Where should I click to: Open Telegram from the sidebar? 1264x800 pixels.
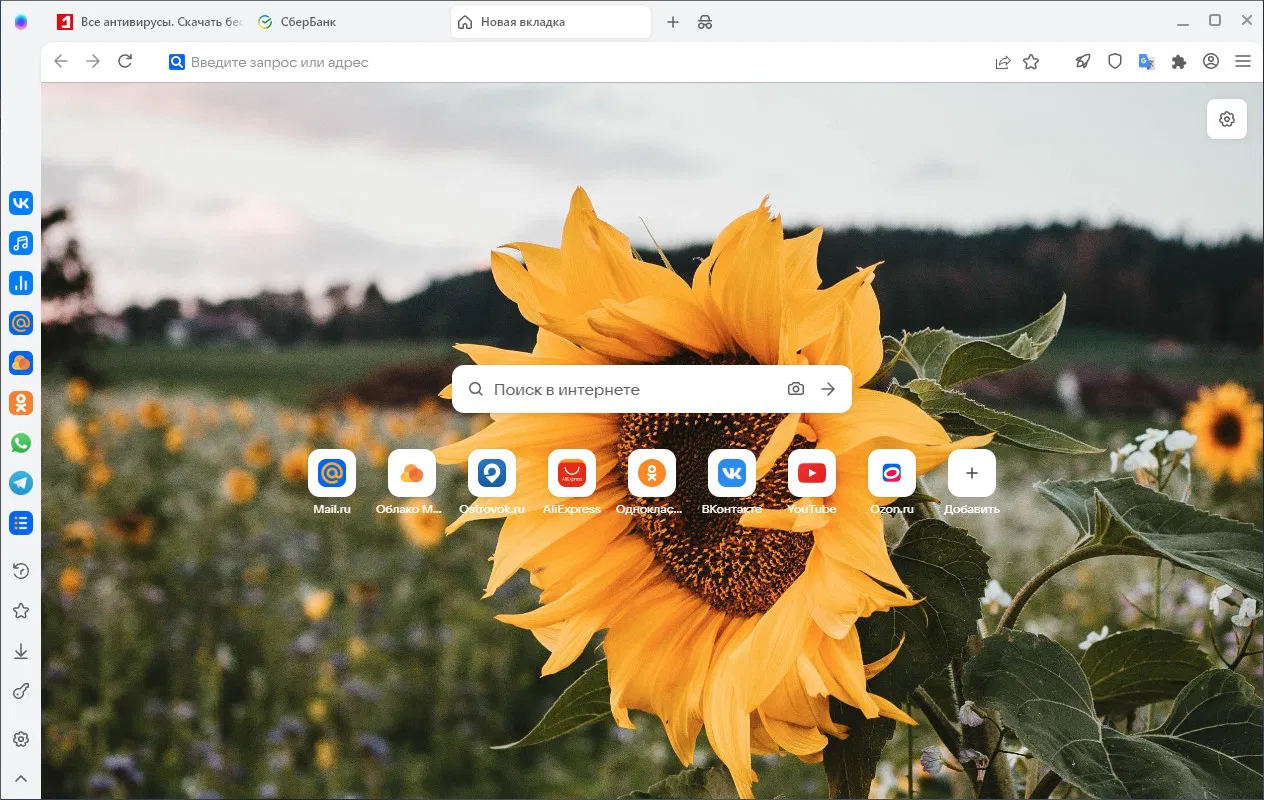tap(20, 483)
